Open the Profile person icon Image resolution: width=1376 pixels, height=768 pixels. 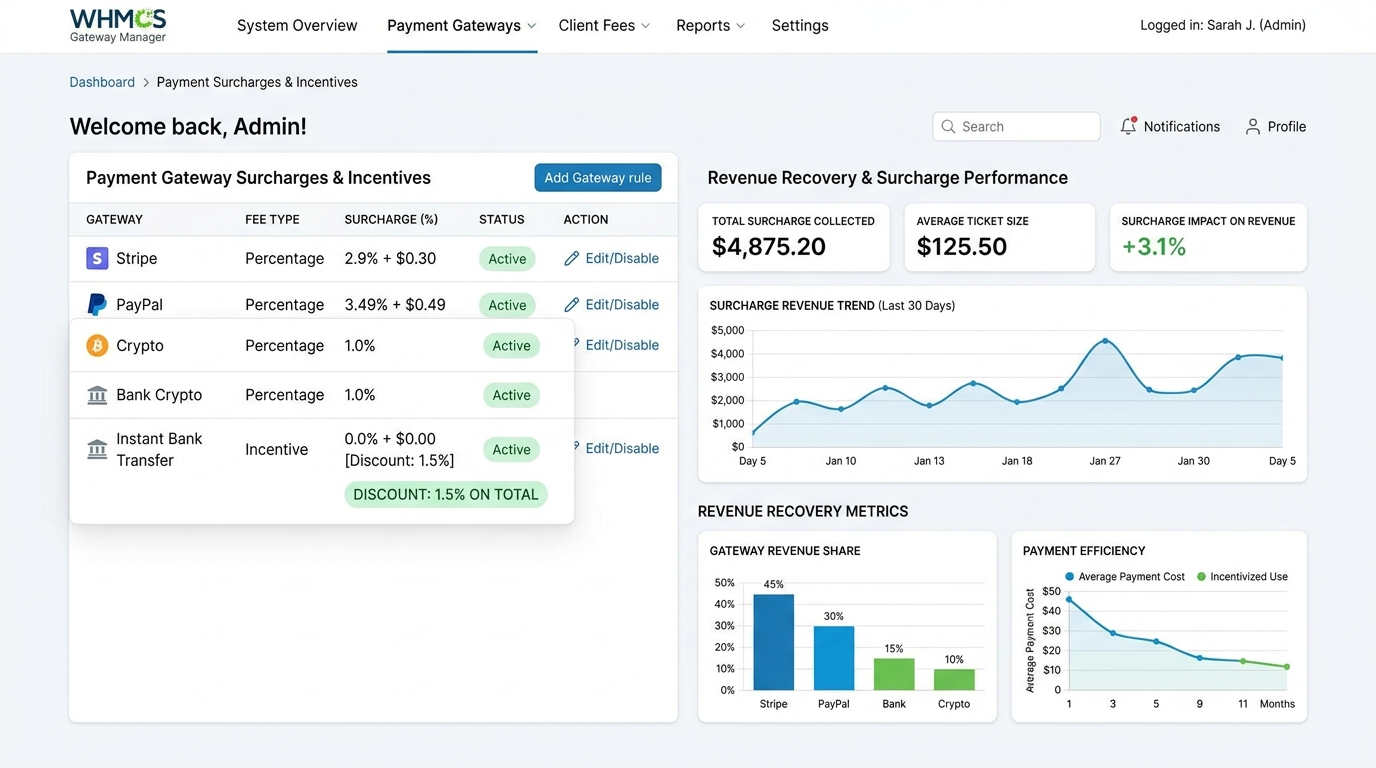point(1252,127)
